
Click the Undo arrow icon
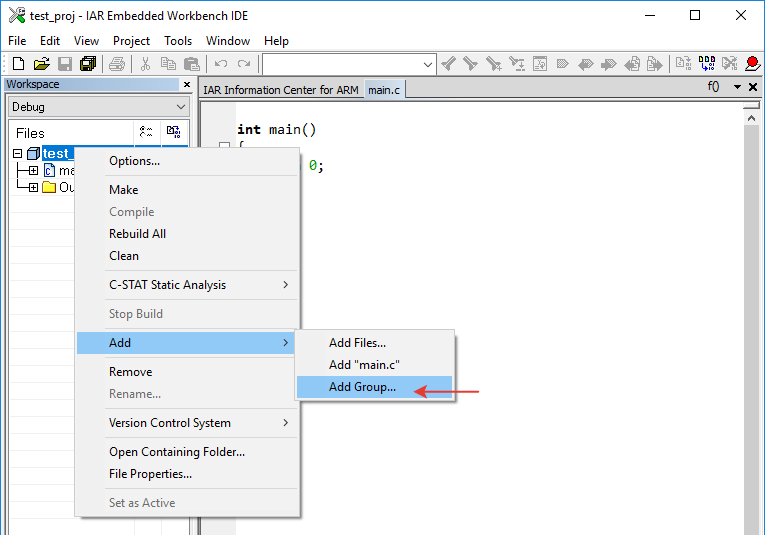click(x=221, y=64)
